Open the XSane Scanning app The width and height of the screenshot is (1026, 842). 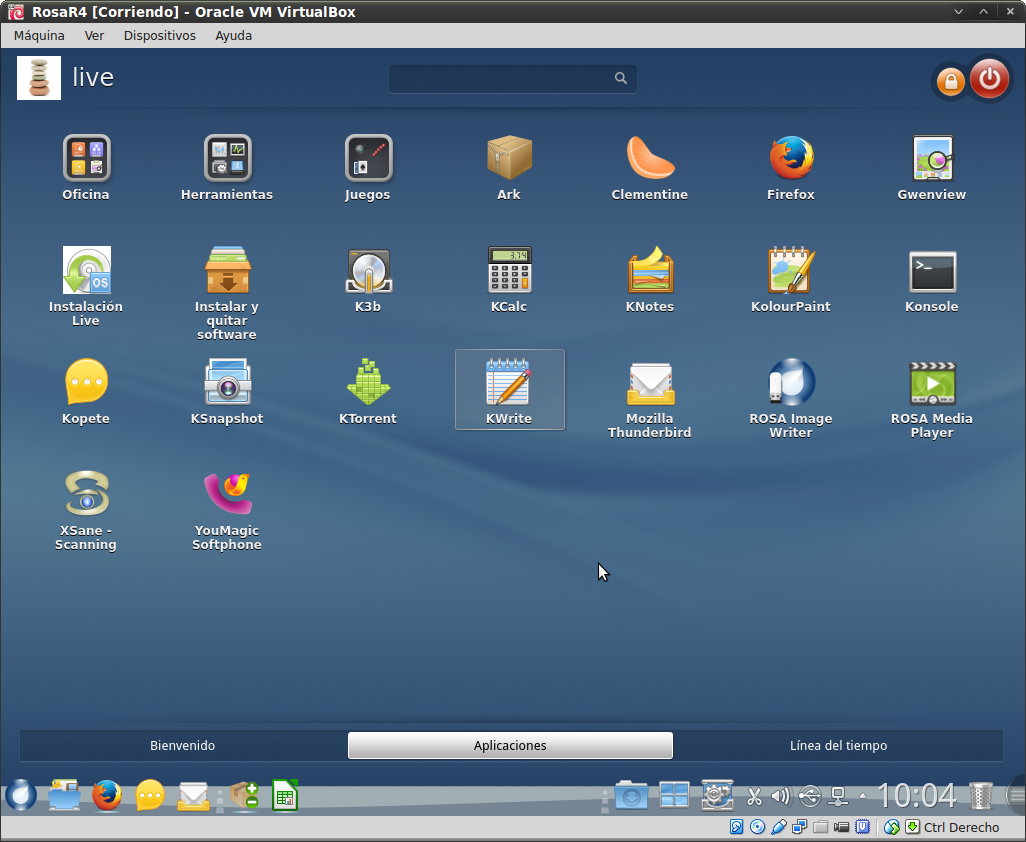click(86, 495)
